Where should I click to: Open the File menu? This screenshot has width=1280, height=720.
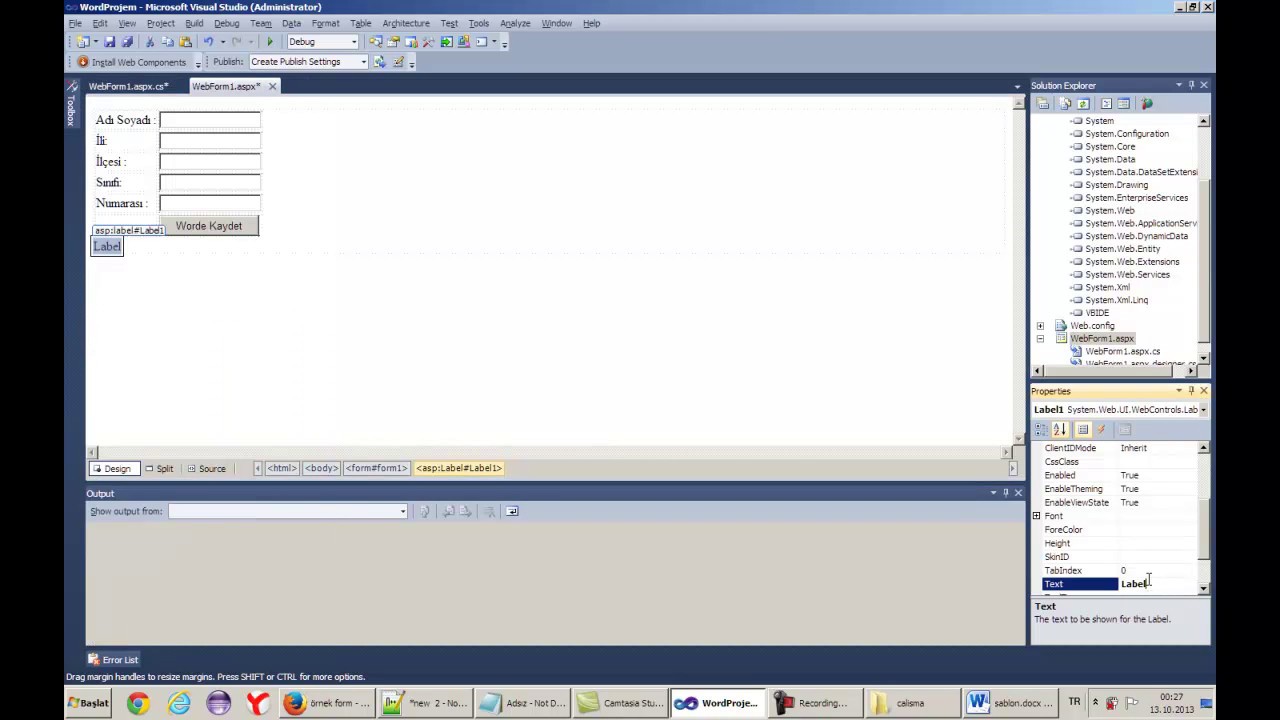(x=75, y=23)
